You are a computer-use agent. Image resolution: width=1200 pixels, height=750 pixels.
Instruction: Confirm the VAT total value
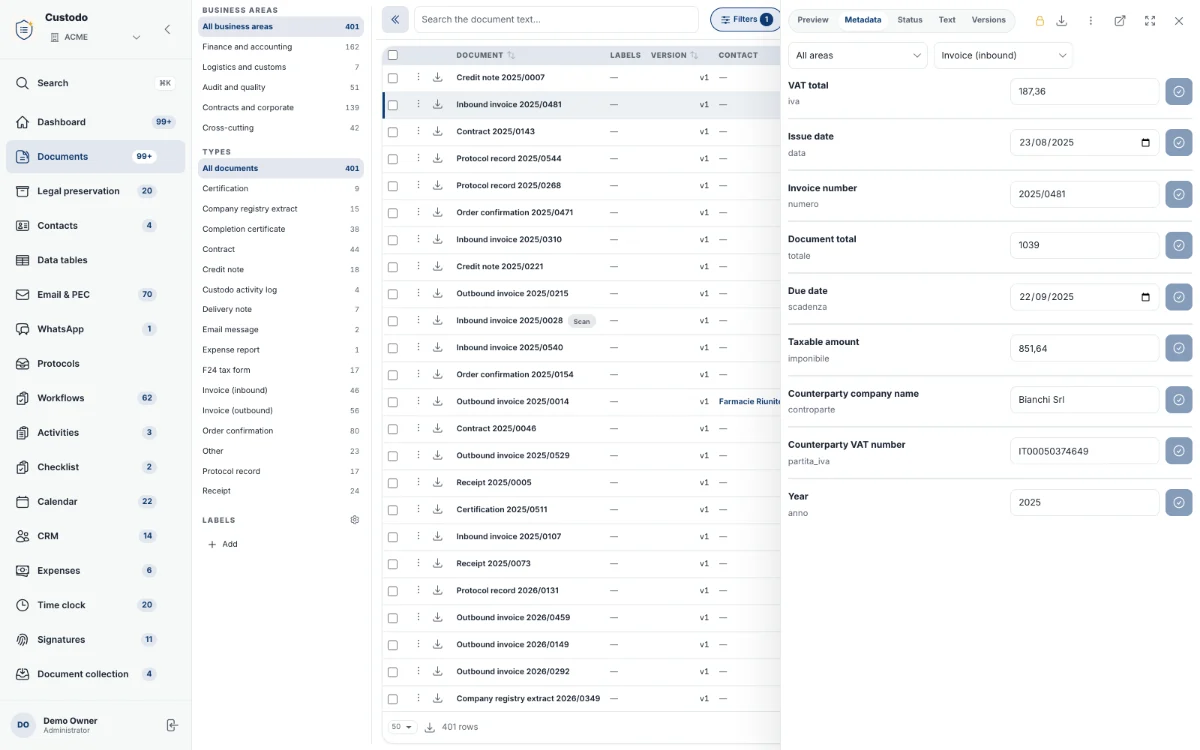(1179, 91)
